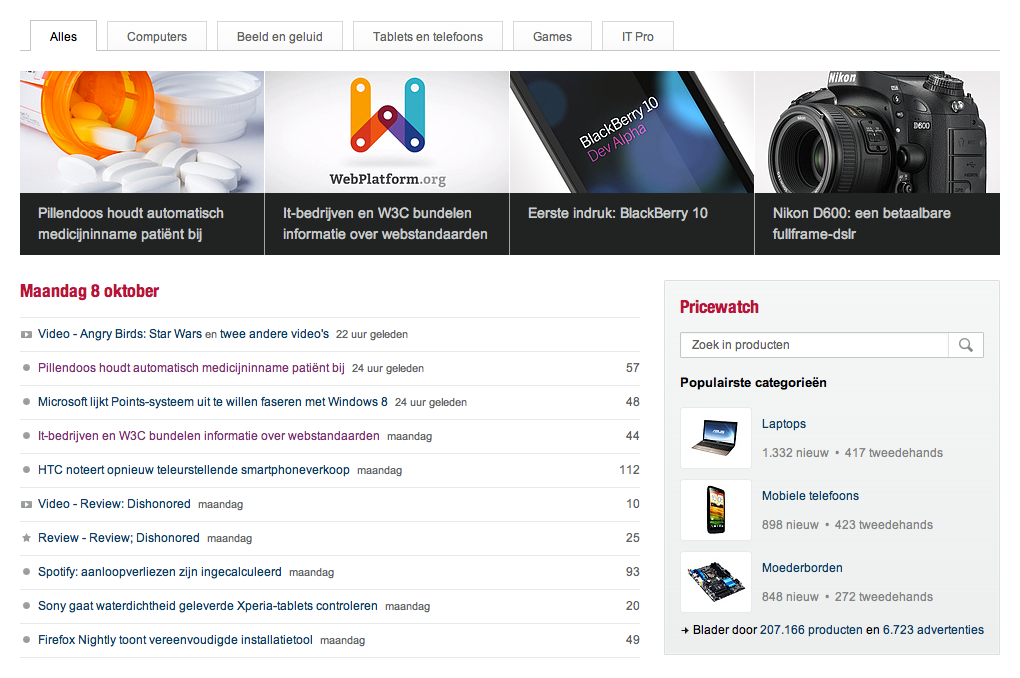Image resolution: width=1020 pixels, height=678 pixels.
Task: Open HTC noteert teleurstellende smartphoneverkoop article
Action: [x=194, y=470]
